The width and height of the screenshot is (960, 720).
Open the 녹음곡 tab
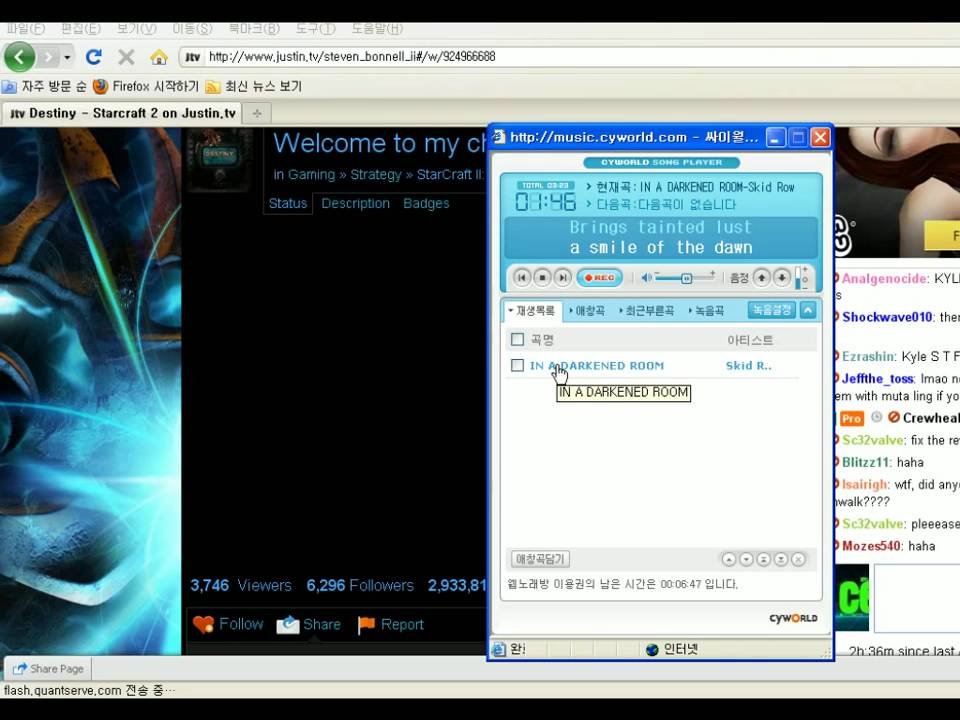[x=706, y=311]
